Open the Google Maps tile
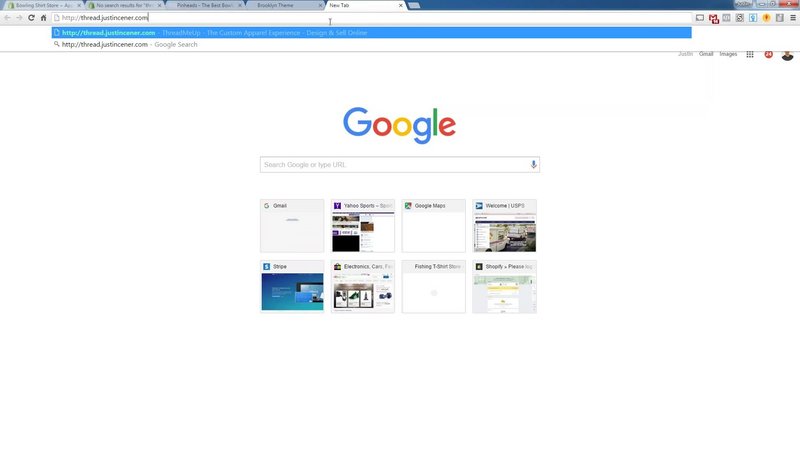 pyautogui.click(x=434, y=226)
